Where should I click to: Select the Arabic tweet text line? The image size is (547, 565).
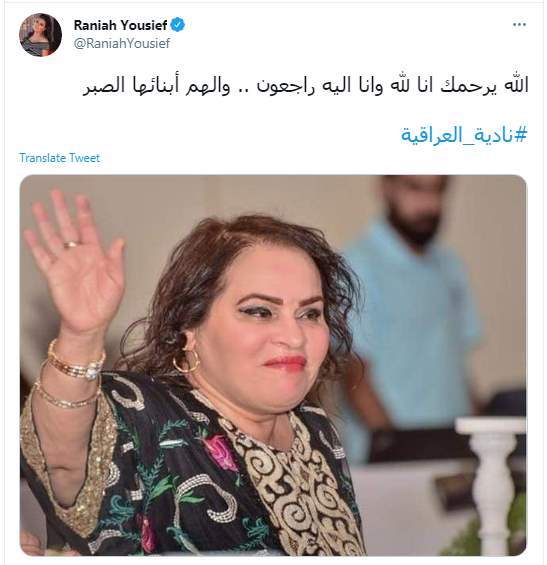click(x=306, y=86)
